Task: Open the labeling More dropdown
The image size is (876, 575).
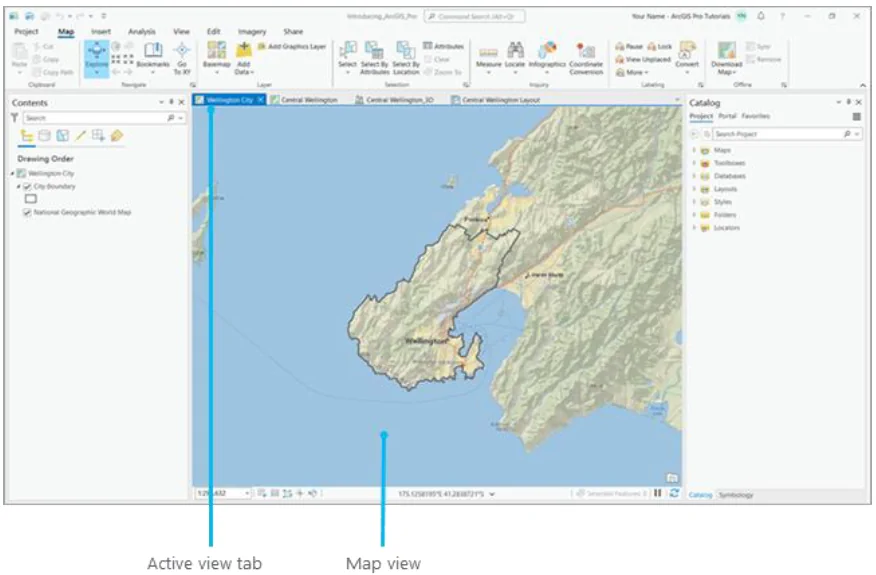Action: [632, 73]
